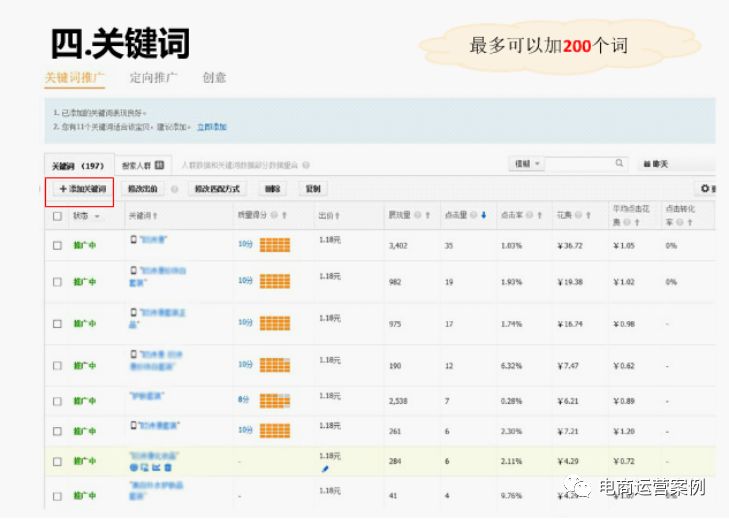
Task: Click the orange quality bar in 3,402 row
Action: (275, 245)
